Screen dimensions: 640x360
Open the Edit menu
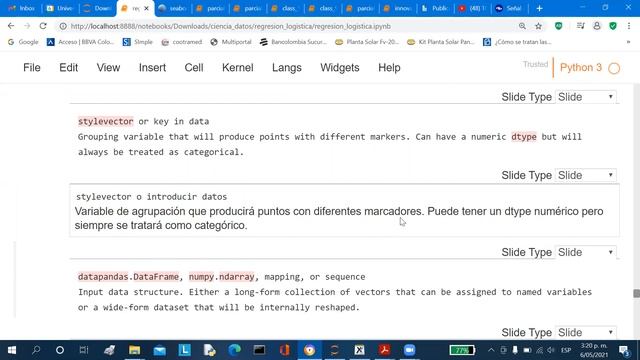click(69, 68)
